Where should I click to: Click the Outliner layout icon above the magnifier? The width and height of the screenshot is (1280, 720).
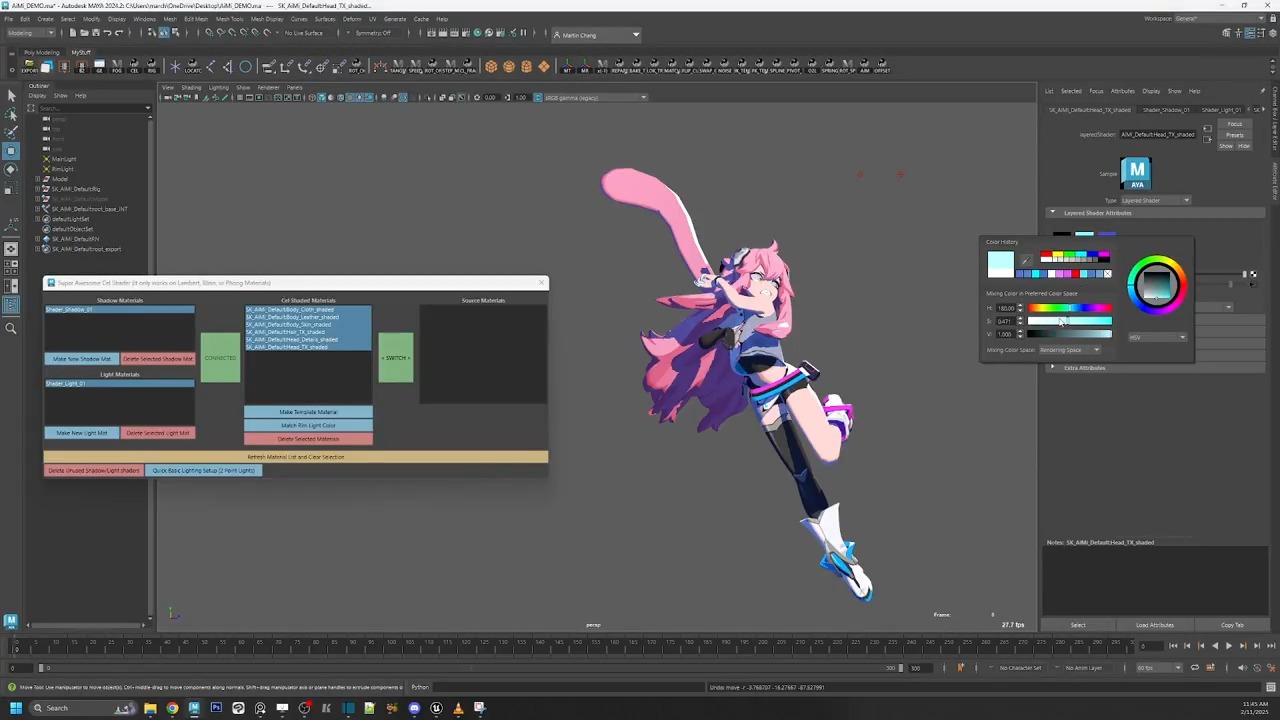[x=11, y=305]
